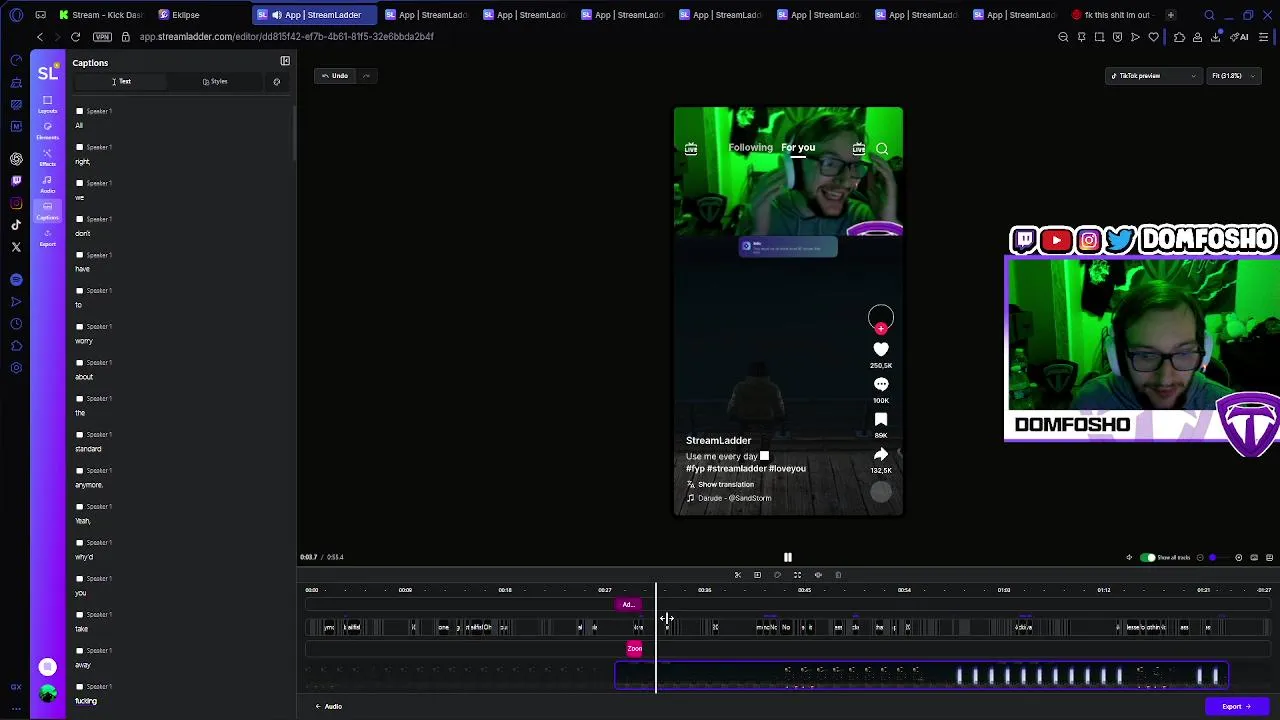Open the X icon in browser sidebar

(16, 247)
